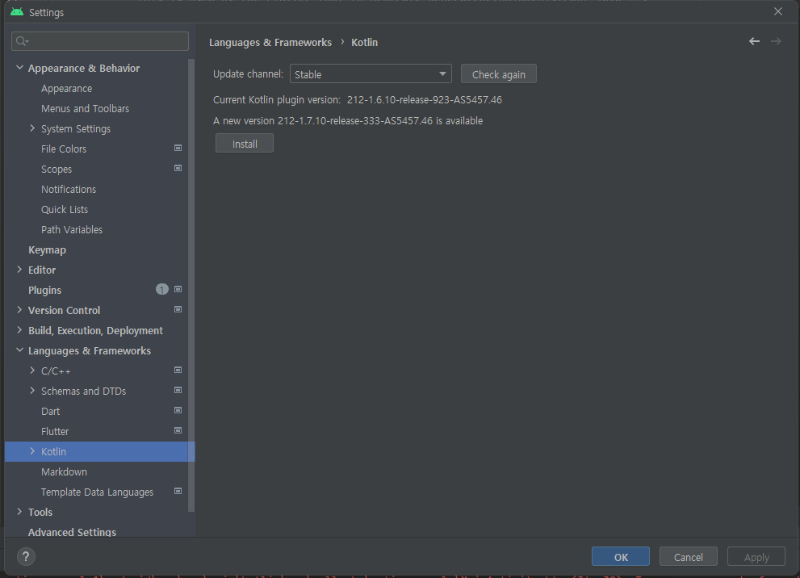Select Notifications settings
Screen dimensions: 800x578
coord(69,189)
